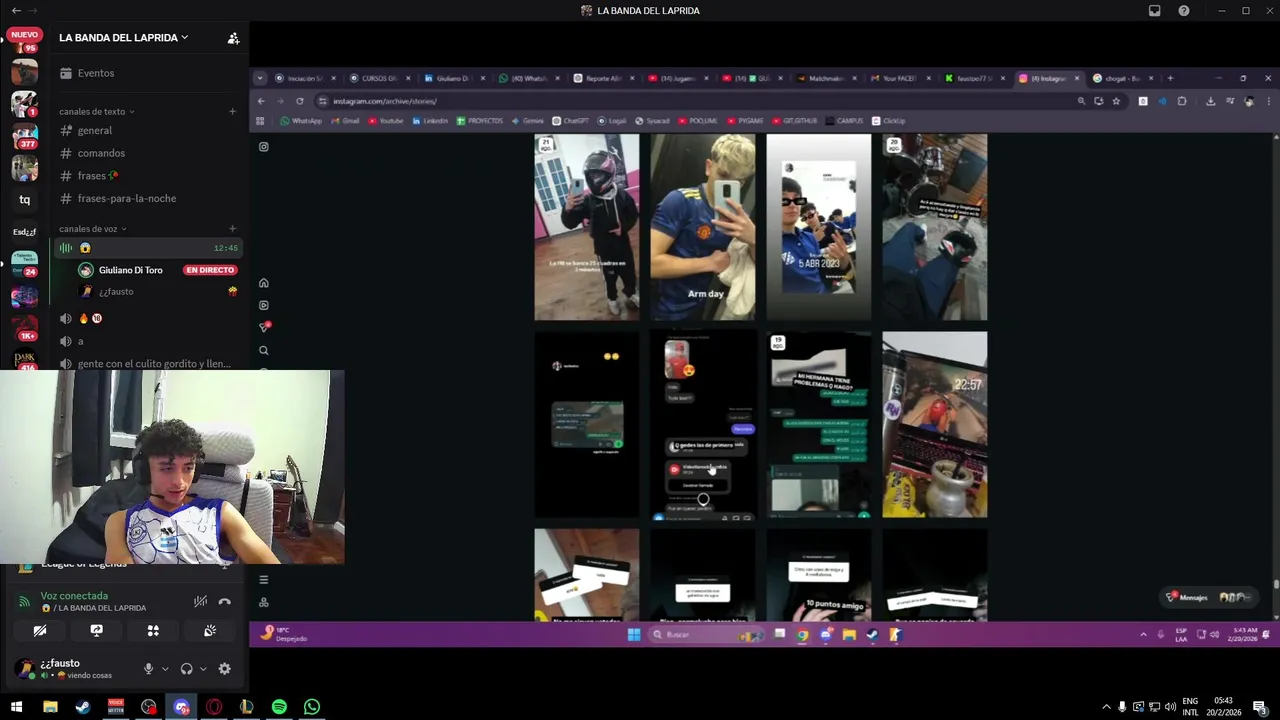The image size is (1280, 720).
Task: Create a voice channel with the plus icon
Action: point(232,228)
